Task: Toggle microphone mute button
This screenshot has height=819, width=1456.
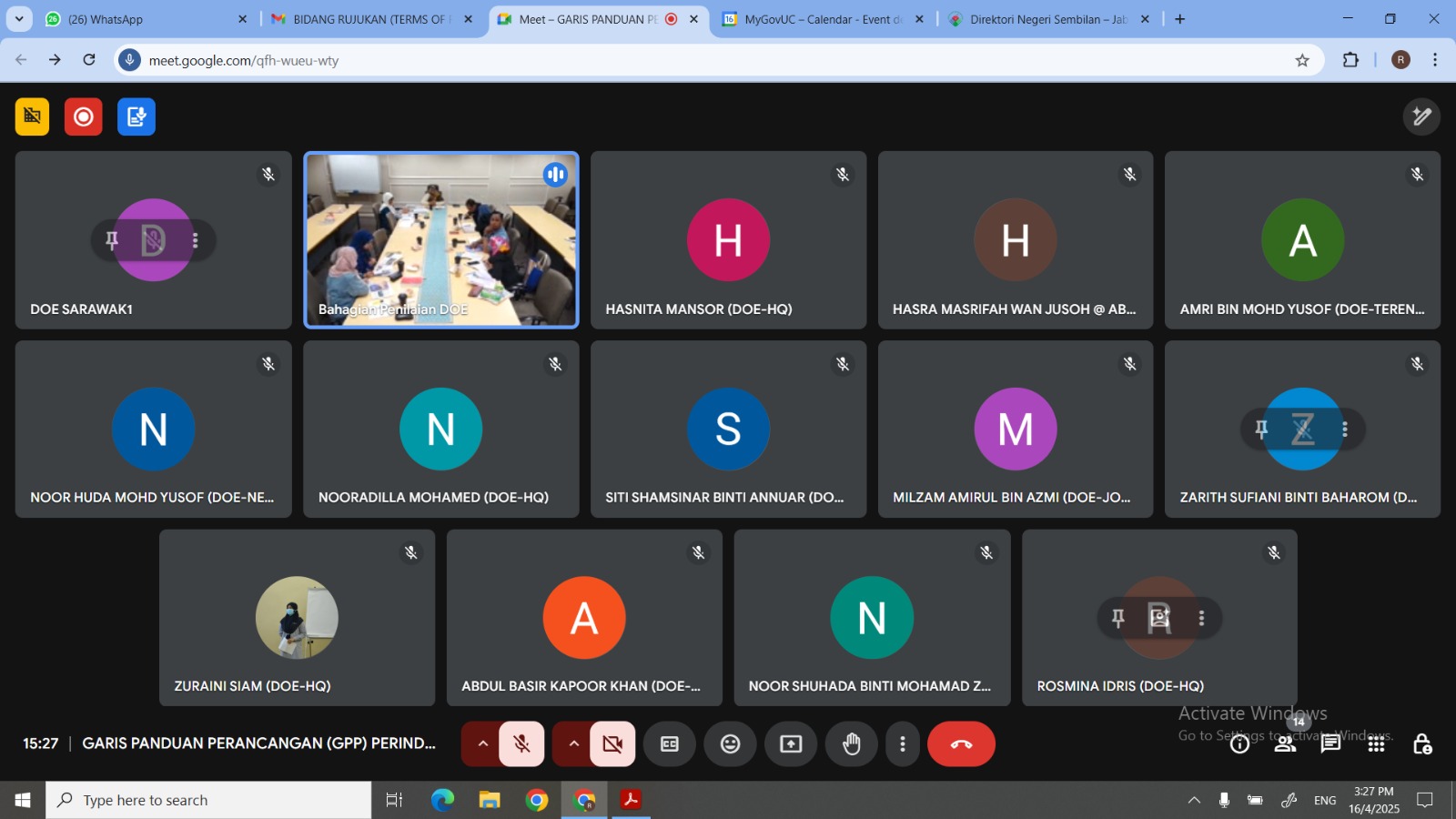Action: (x=521, y=744)
